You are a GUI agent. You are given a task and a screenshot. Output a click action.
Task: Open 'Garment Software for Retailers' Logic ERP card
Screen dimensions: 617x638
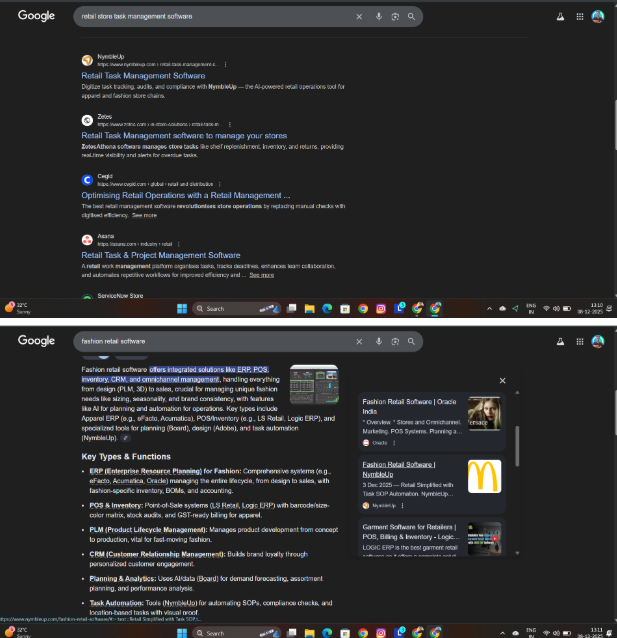pyautogui.click(x=432, y=537)
